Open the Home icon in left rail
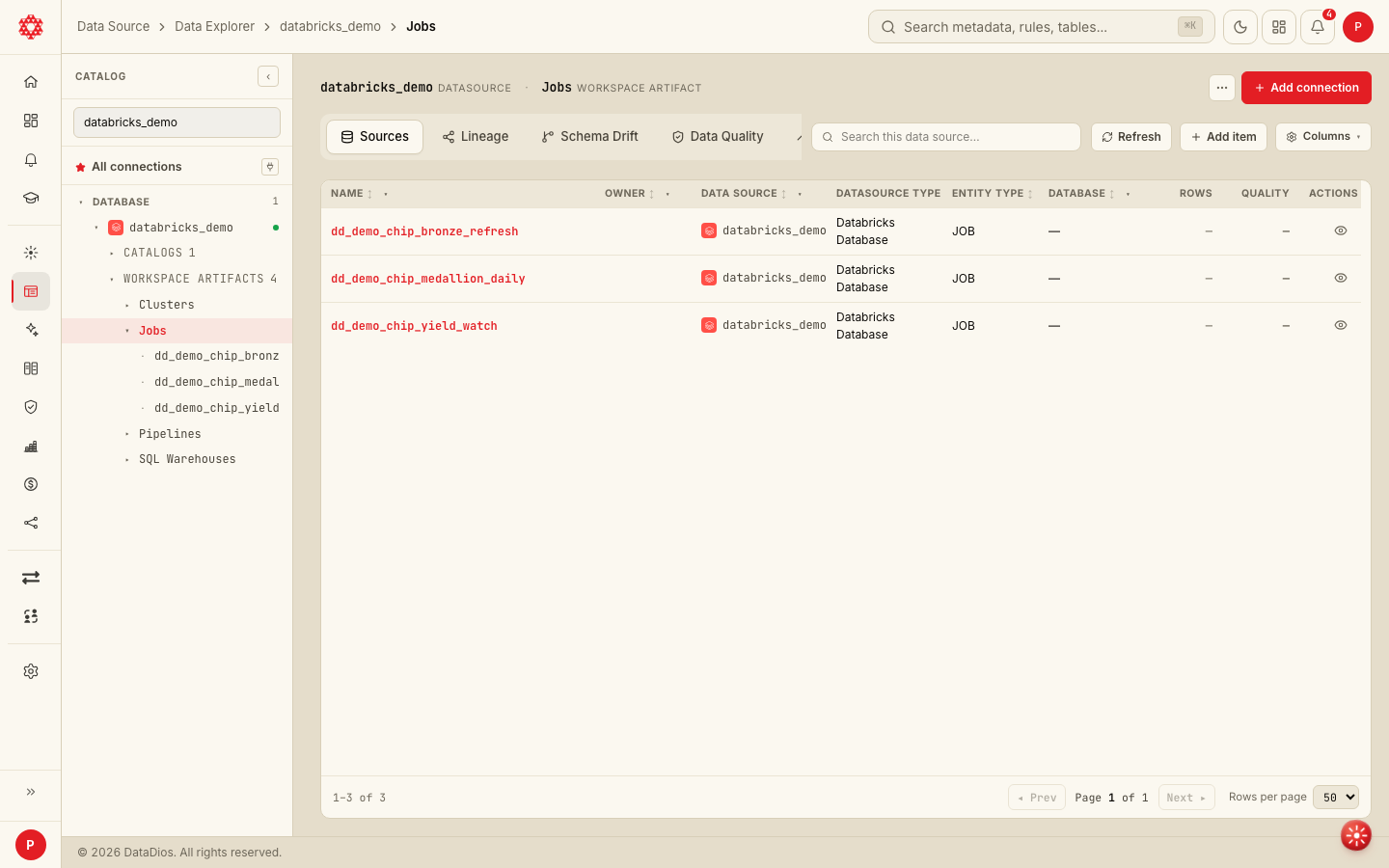The width and height of the screenshot is (1389, 868). 31,82
